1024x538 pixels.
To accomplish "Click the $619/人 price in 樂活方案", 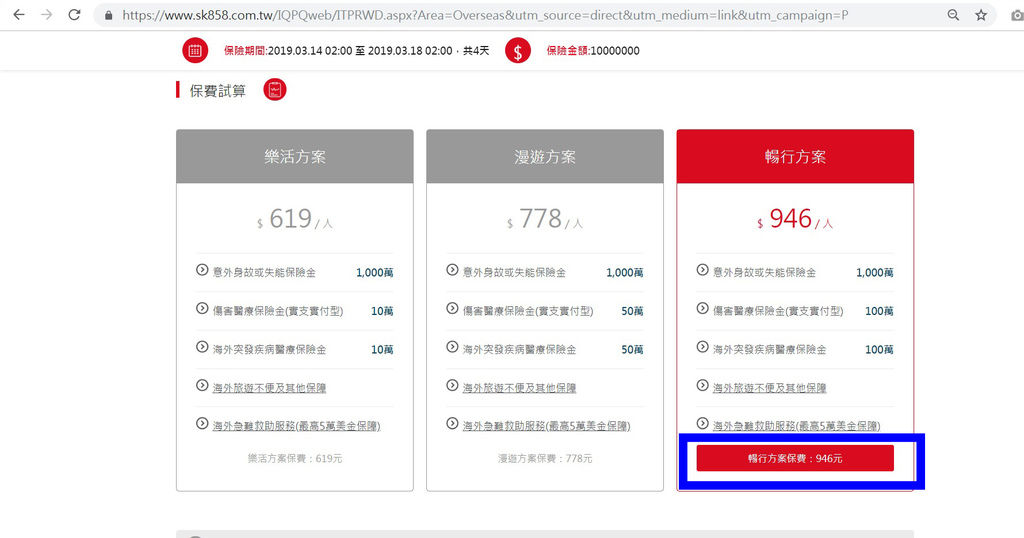I will pyautogui.click(x=295, y=219).
